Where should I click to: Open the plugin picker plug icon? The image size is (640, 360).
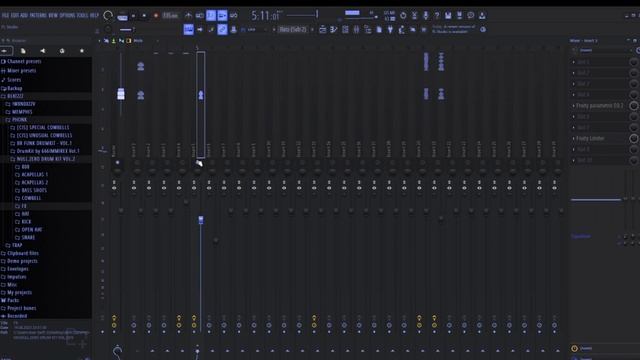tap(390, 29)
